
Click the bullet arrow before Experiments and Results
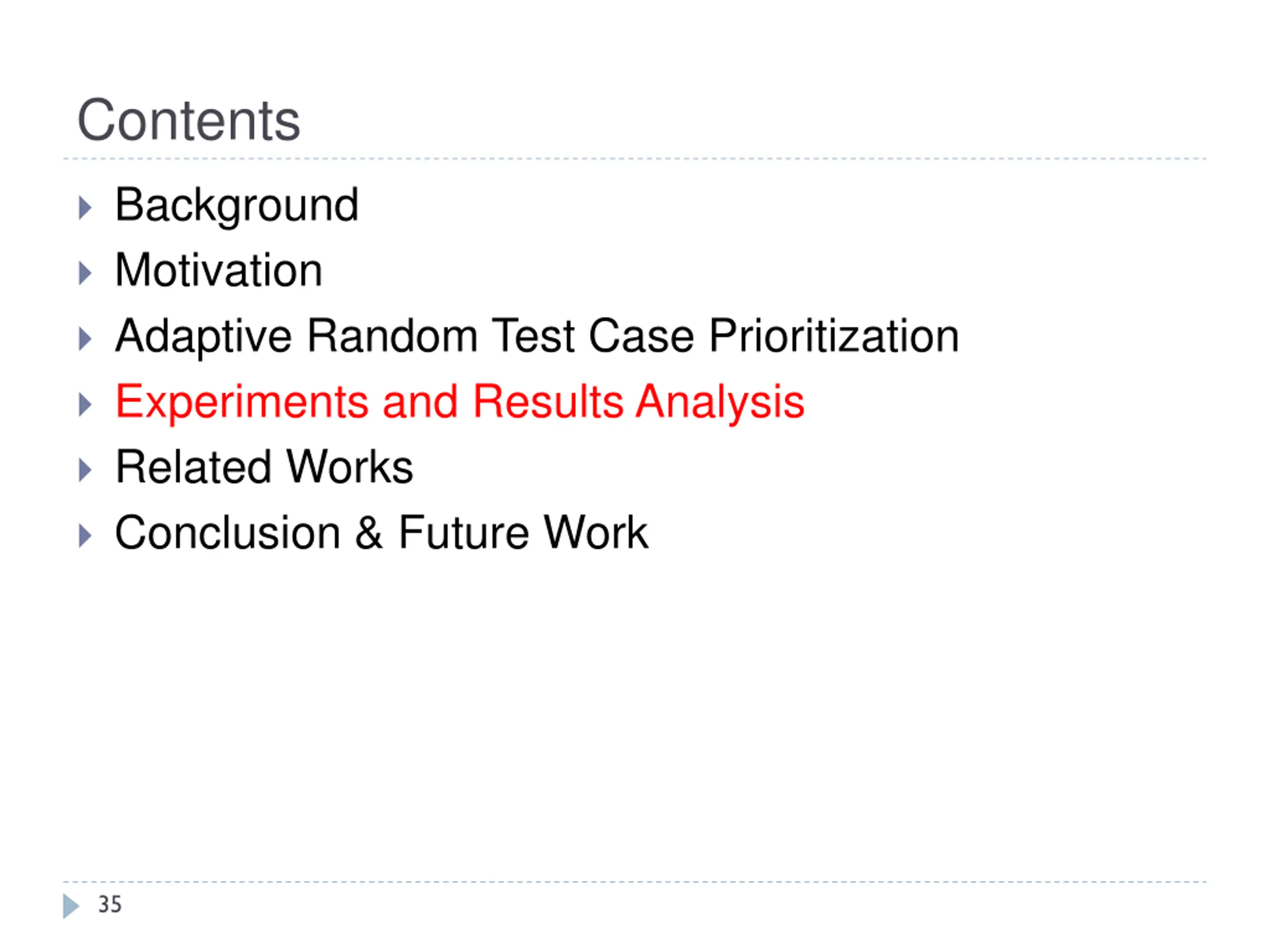pos(85,405)
